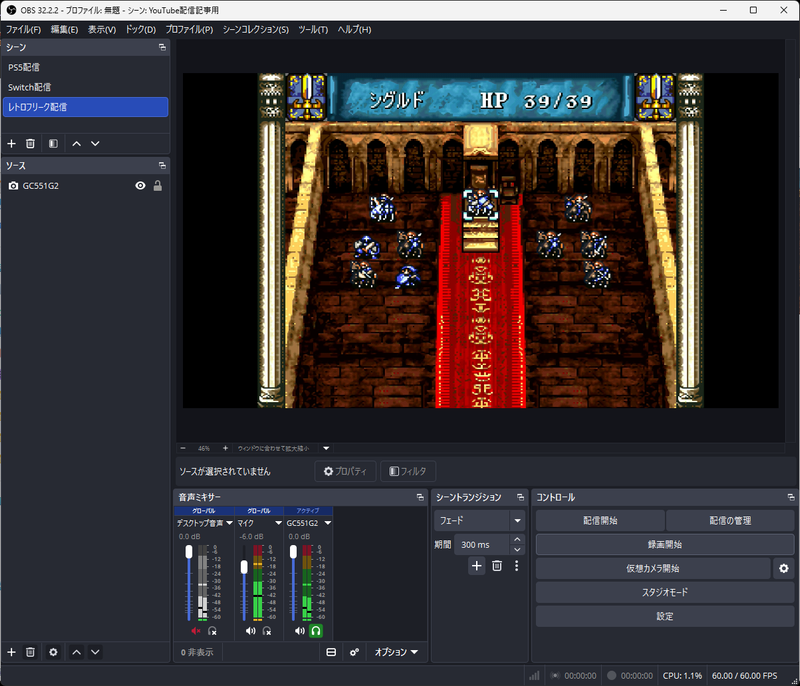Open advanced audio properties gears icon
800x686 pixels.
click(354, 652)
